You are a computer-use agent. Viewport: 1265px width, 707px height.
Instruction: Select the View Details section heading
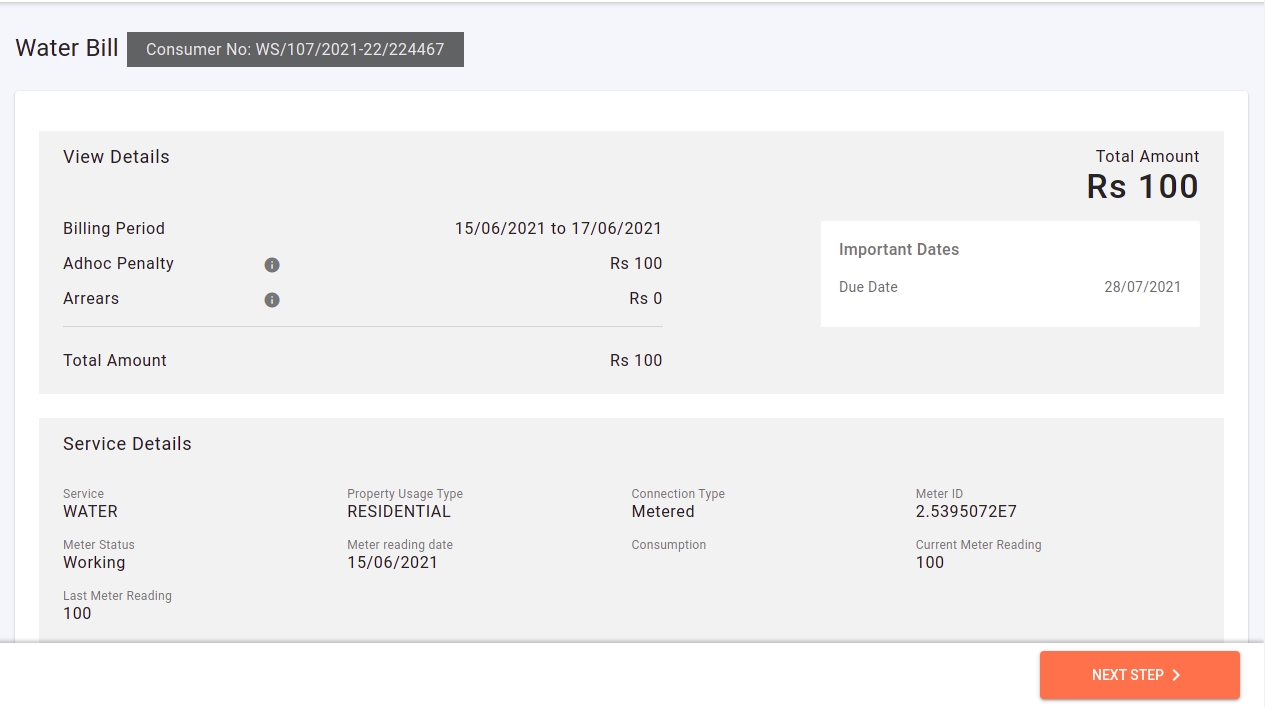click(x=116, y=157)
